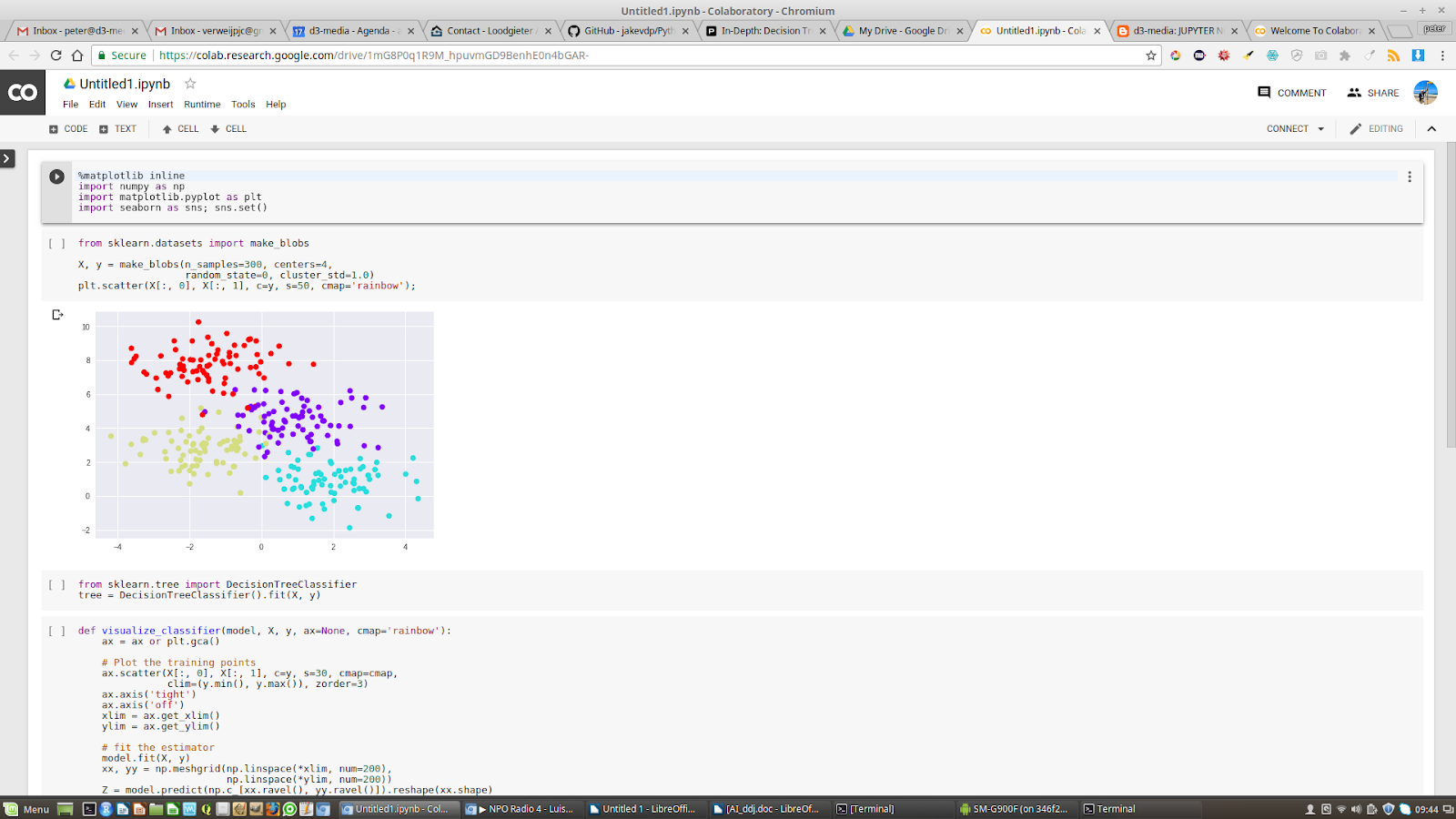Open the cell options three-dot menu

pyautogui.click(x=1409, y=177)
